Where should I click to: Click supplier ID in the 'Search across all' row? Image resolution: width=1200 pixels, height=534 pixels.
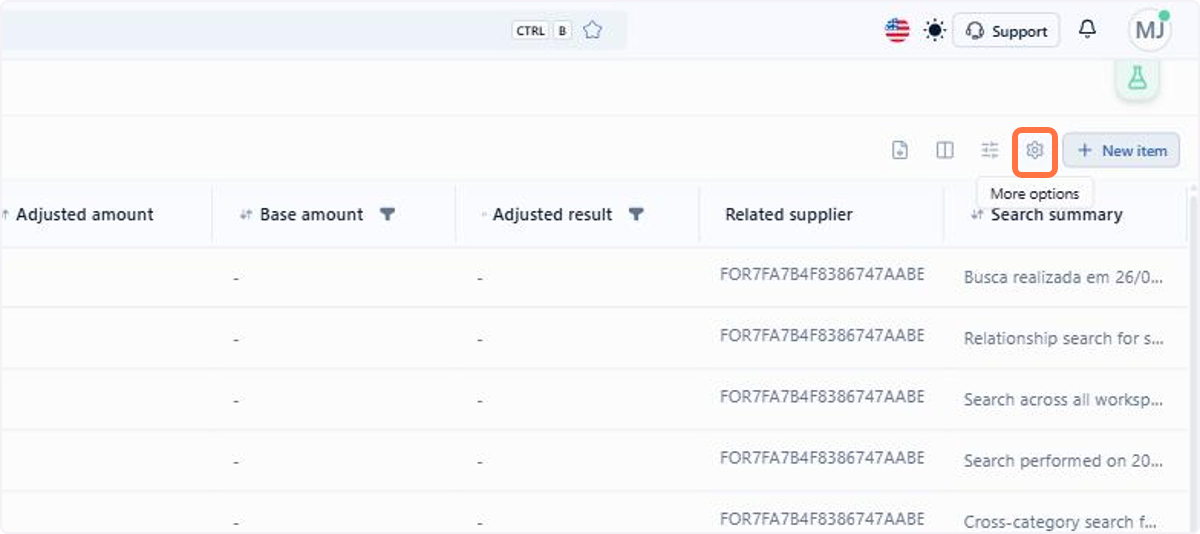(x=822, y=396)
